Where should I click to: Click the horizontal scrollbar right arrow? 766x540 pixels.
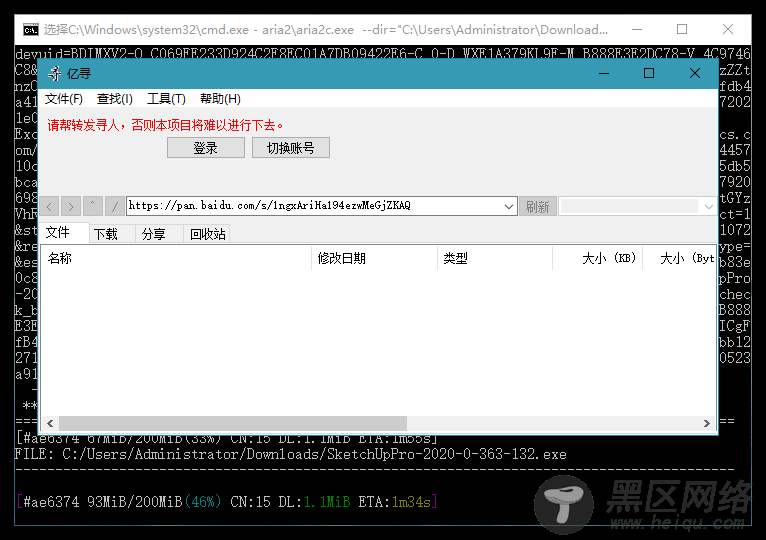click(x=706, y=423)
